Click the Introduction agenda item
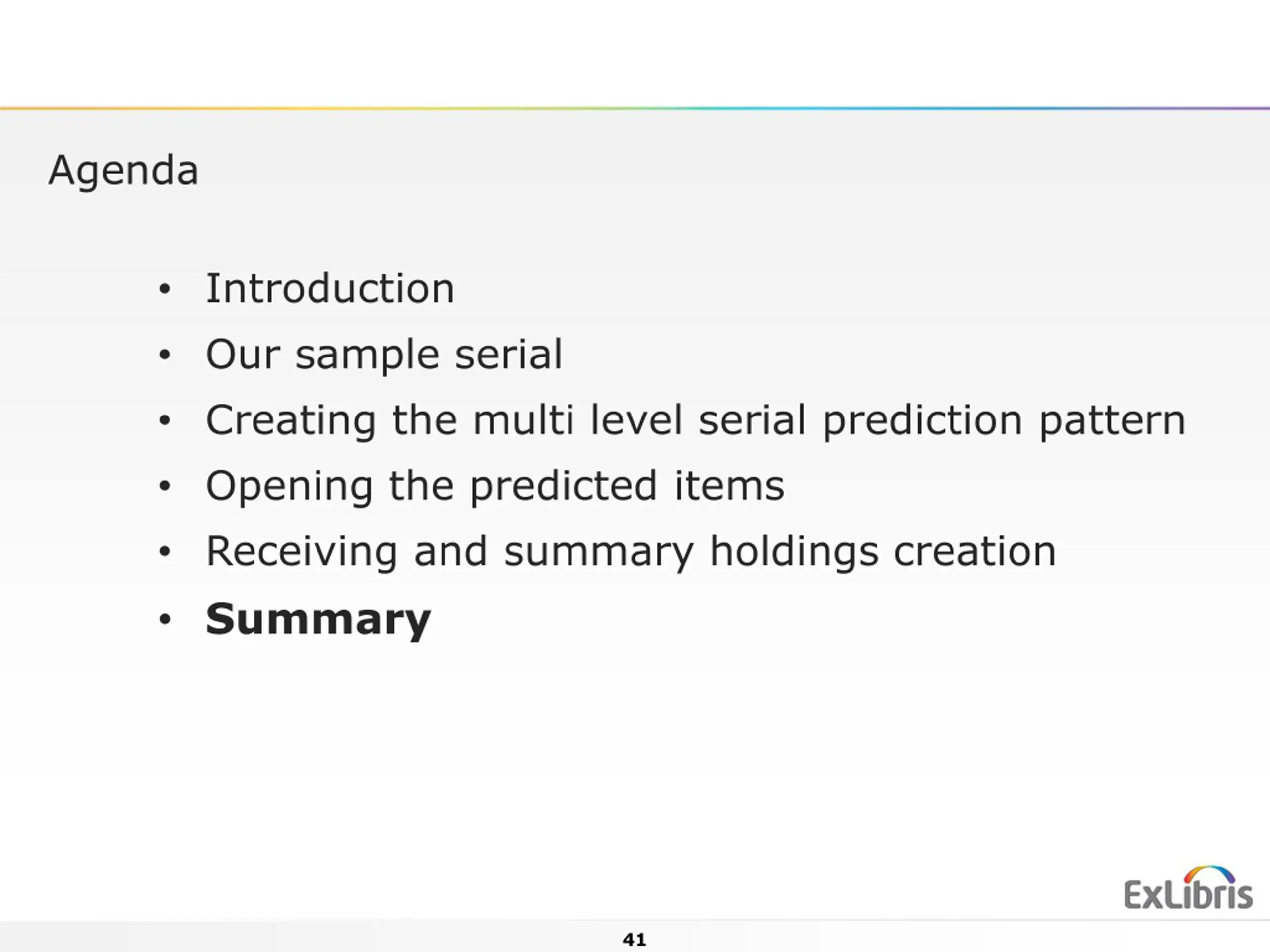The width and height of the screenshot is (1270, 952). [x=330, y=288]
